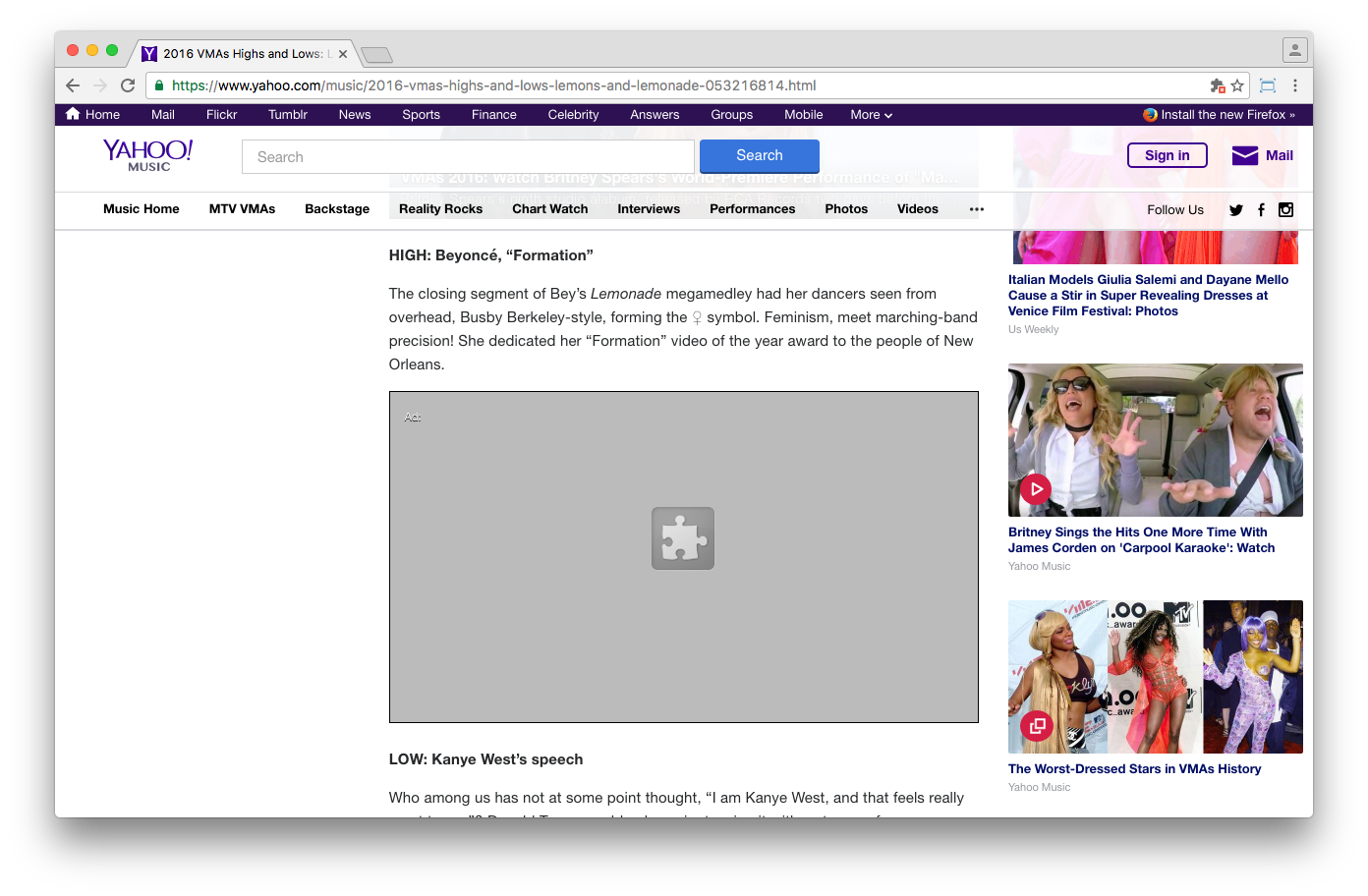Image resolution: width=1368 pixels, height=896 pixels.
Task: Open Videos section
Action: 917,209
